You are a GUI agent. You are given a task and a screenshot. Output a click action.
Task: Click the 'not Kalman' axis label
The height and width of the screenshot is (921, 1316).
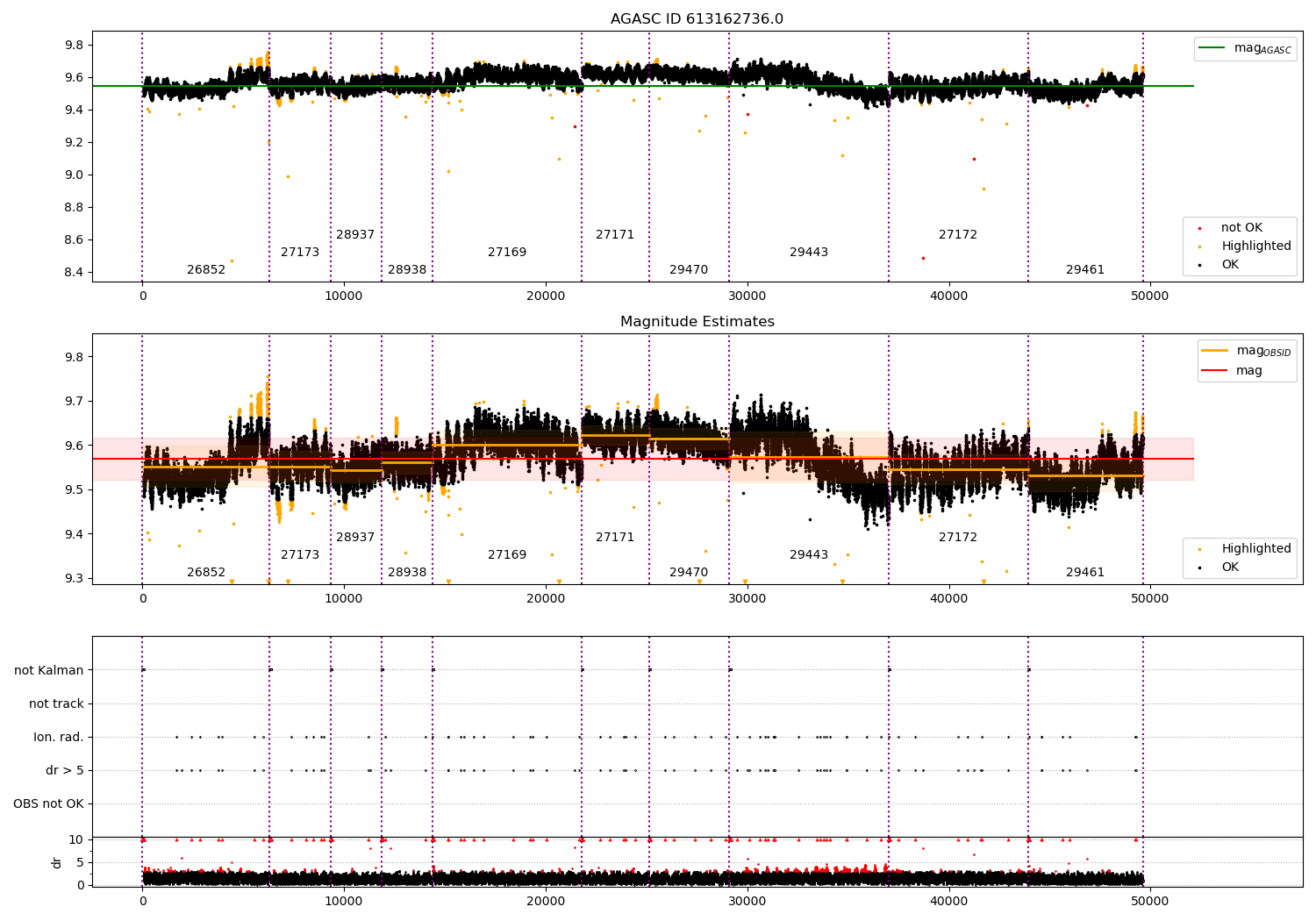[49, 671]
